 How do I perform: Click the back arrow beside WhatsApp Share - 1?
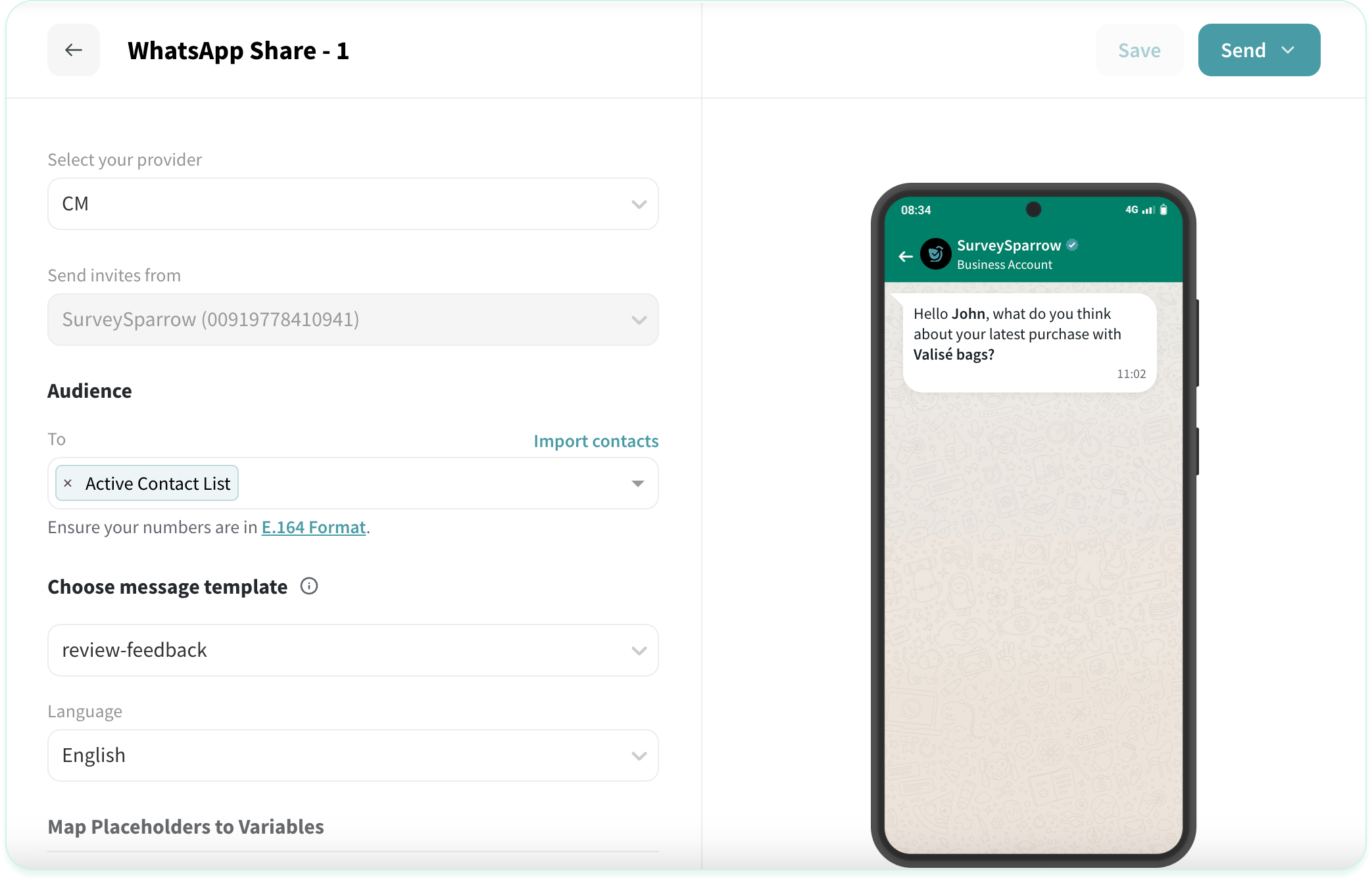pos(74,50)
